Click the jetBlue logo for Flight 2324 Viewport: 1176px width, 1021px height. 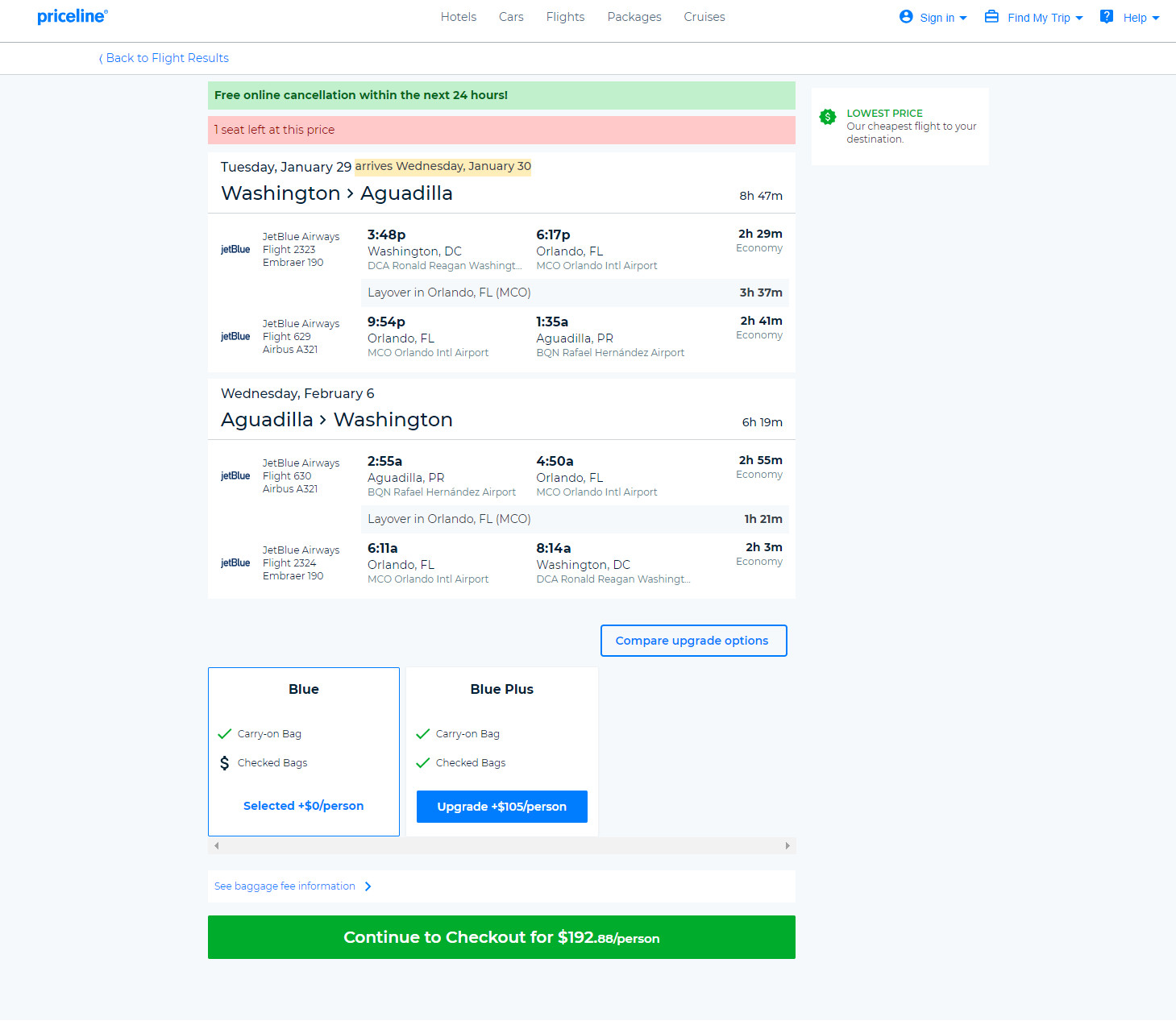[x=235, y=563]
